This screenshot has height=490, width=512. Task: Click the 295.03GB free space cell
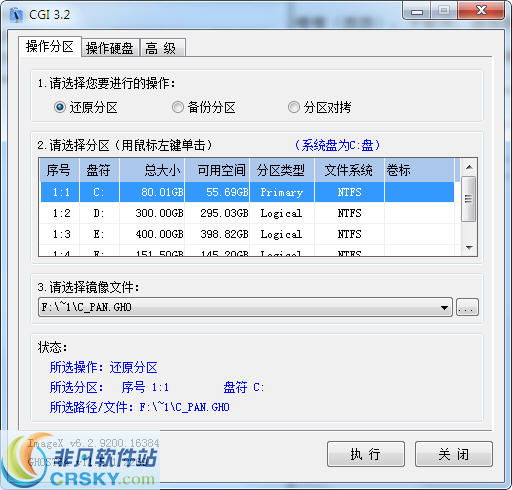coord(217,213)
